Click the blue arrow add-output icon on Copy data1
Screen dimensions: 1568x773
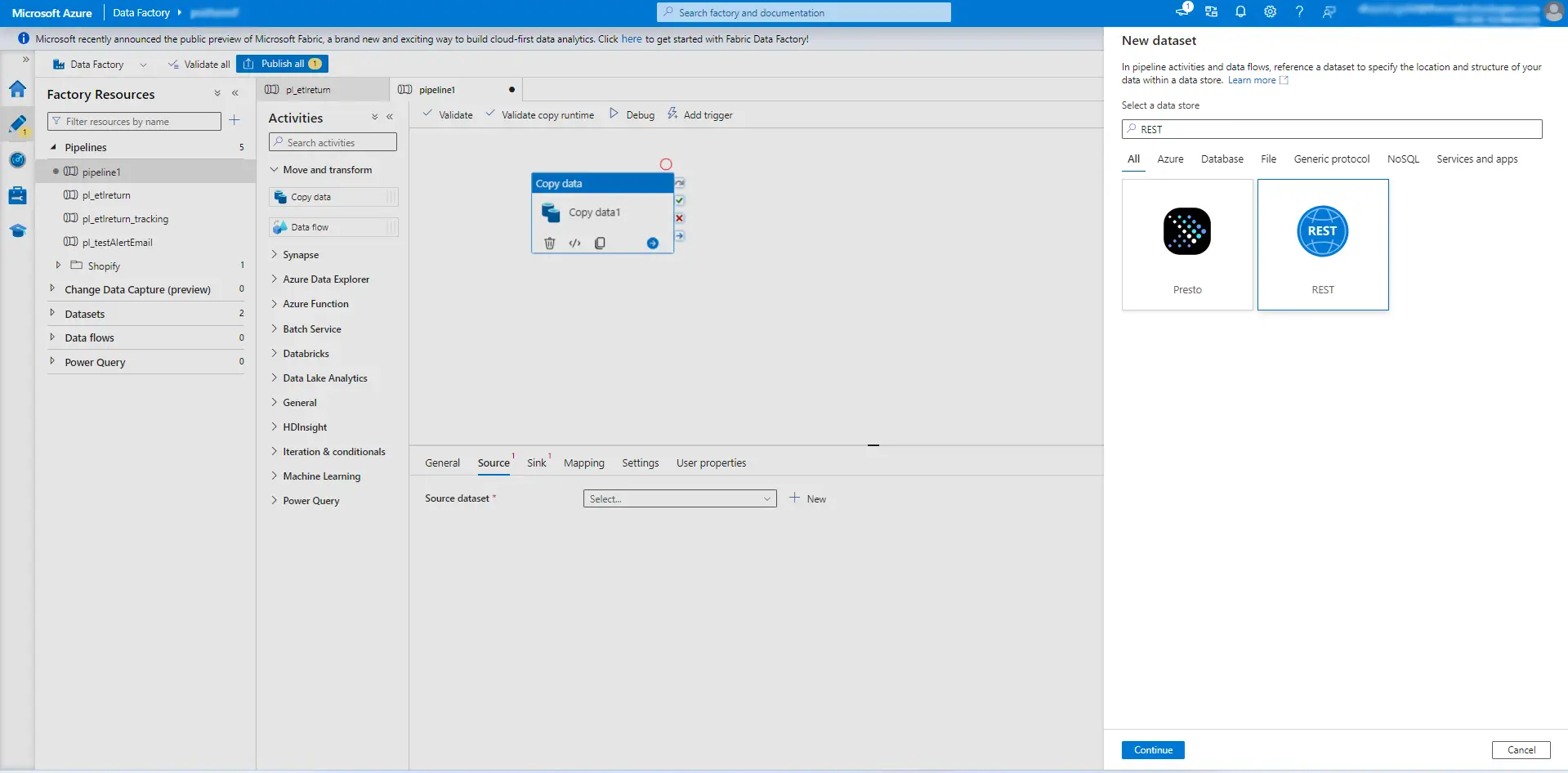point(653,243)
